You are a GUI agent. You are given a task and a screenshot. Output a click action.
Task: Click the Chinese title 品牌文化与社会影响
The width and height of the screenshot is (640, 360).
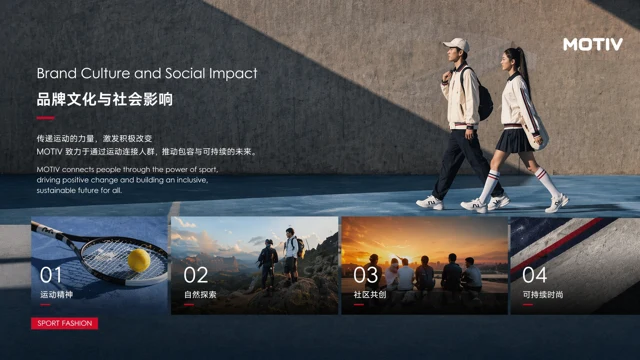click(x=105, y=99)
